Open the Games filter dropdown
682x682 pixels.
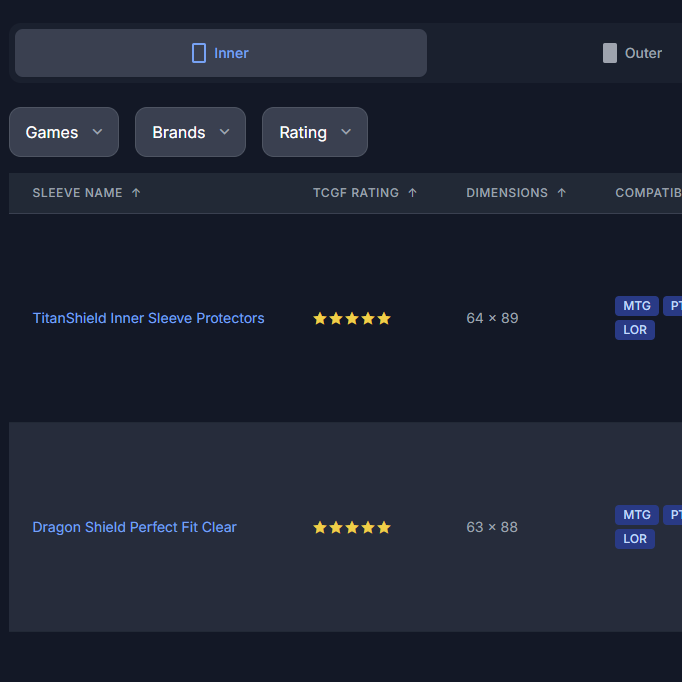tap(64, 132)
